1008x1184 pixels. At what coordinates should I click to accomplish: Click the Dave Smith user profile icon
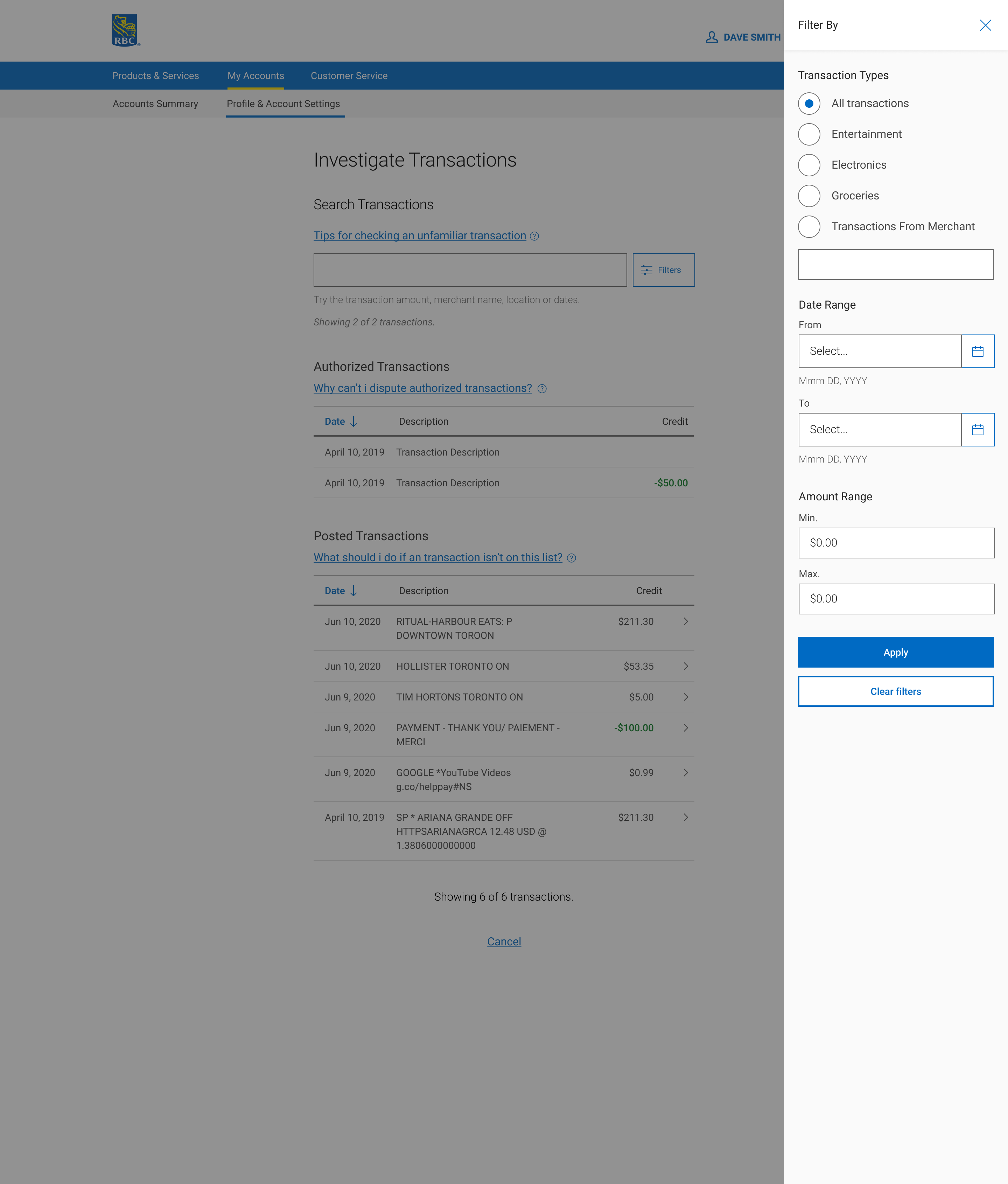coord(712,37)
